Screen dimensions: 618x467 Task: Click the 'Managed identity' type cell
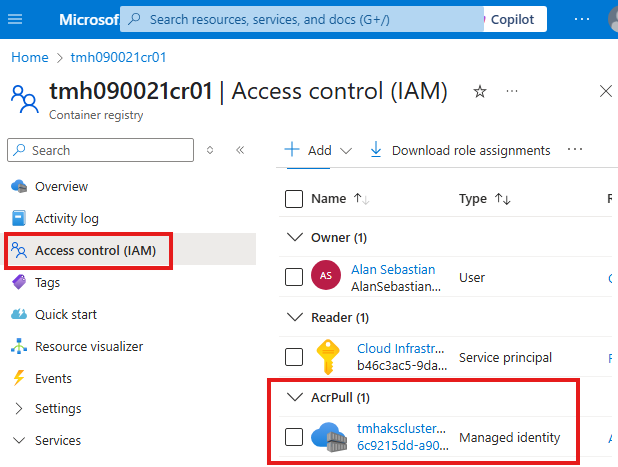[x=510, y=437]
